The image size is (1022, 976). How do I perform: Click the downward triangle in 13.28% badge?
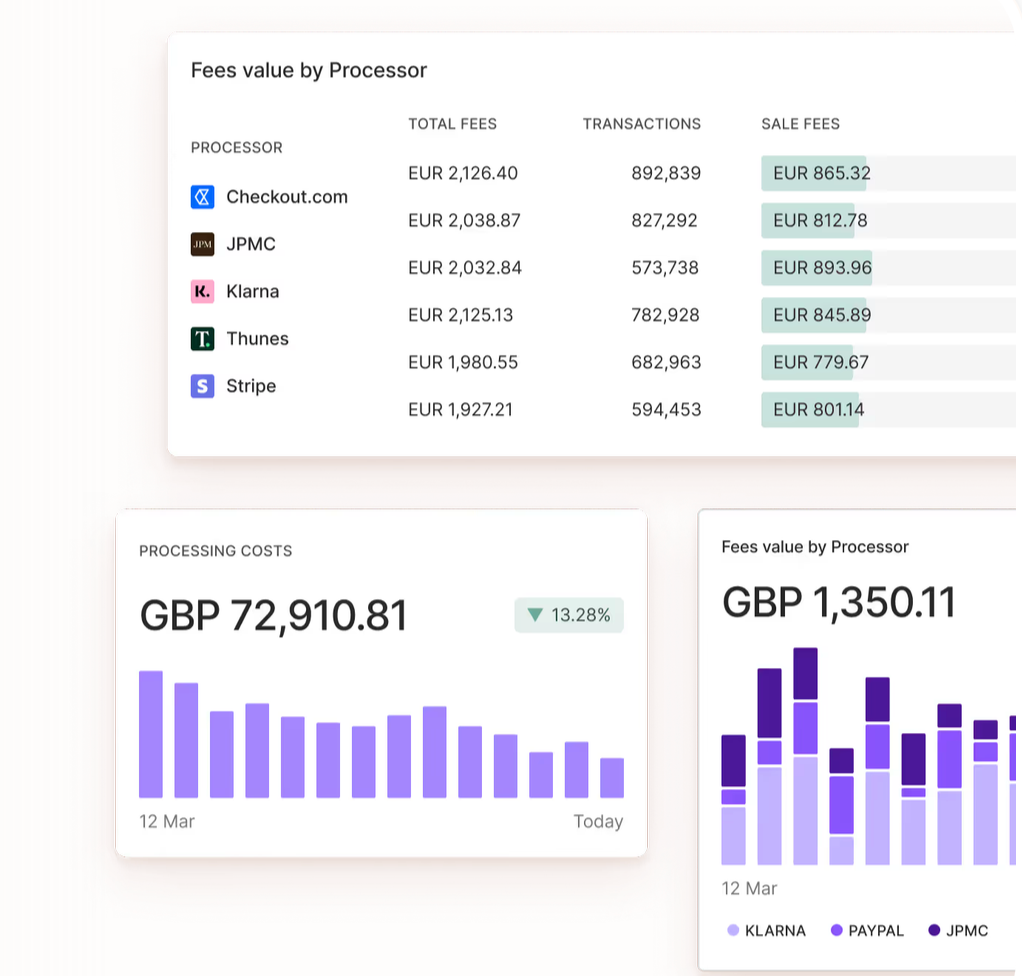point(534,615)
